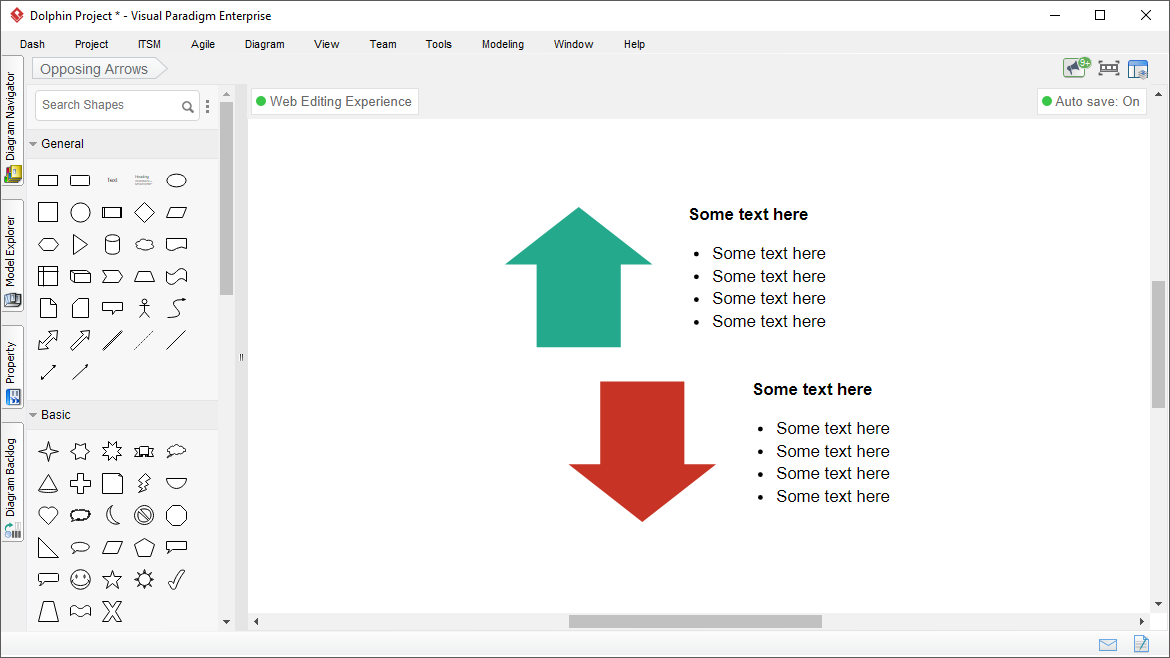Viewport: 1170px width, 658px height.
Task: Open the Model Explorer side tab
Action: point(12,256)
